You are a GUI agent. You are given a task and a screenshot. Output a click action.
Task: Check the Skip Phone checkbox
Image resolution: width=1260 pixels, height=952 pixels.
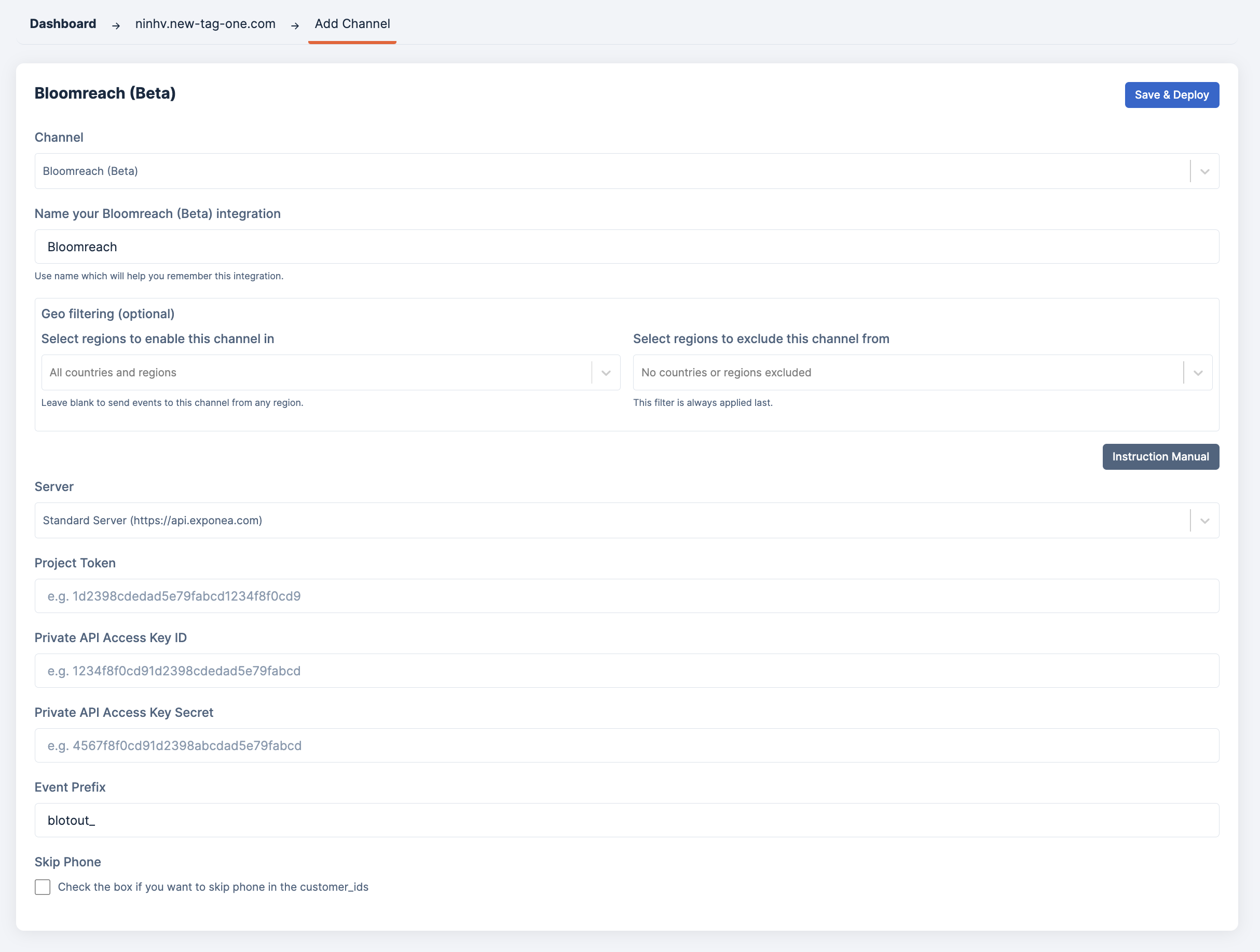point(43,887)
